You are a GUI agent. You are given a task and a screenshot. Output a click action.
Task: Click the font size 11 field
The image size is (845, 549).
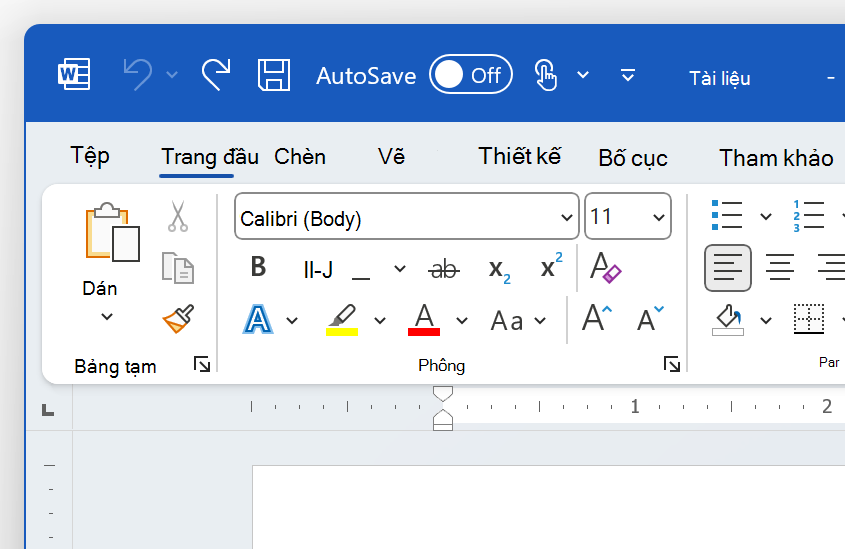(x=628, y=217)
